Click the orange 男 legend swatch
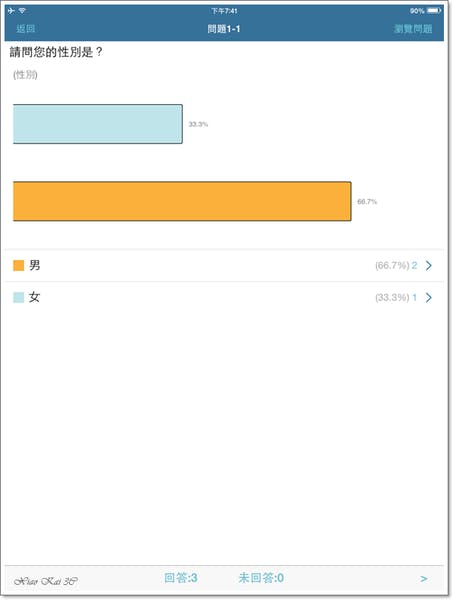453x600 pixels. click(x=18, y=266)
